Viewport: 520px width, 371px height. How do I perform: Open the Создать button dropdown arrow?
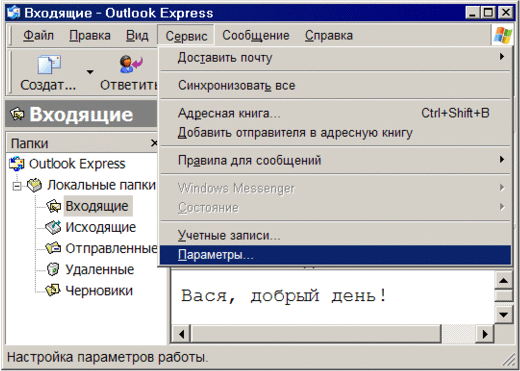[x=90, y=71]
